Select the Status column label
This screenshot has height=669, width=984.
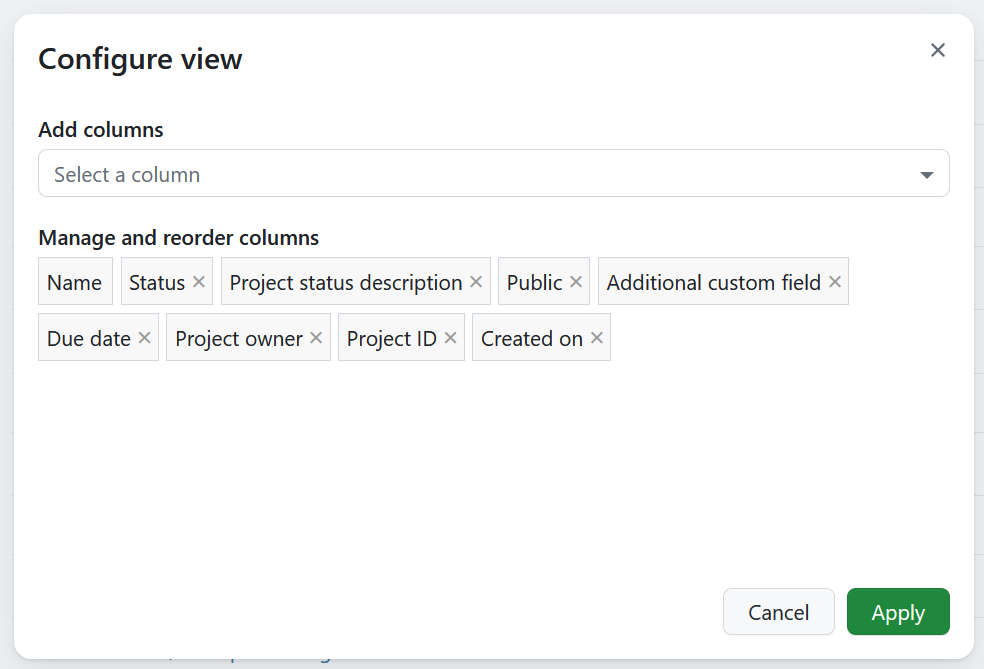[x=157, y=282]
